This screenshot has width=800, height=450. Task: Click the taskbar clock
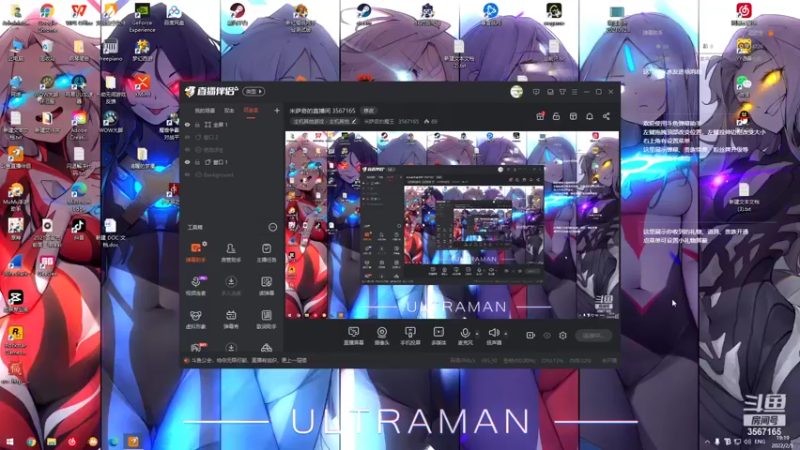[783, 441]
